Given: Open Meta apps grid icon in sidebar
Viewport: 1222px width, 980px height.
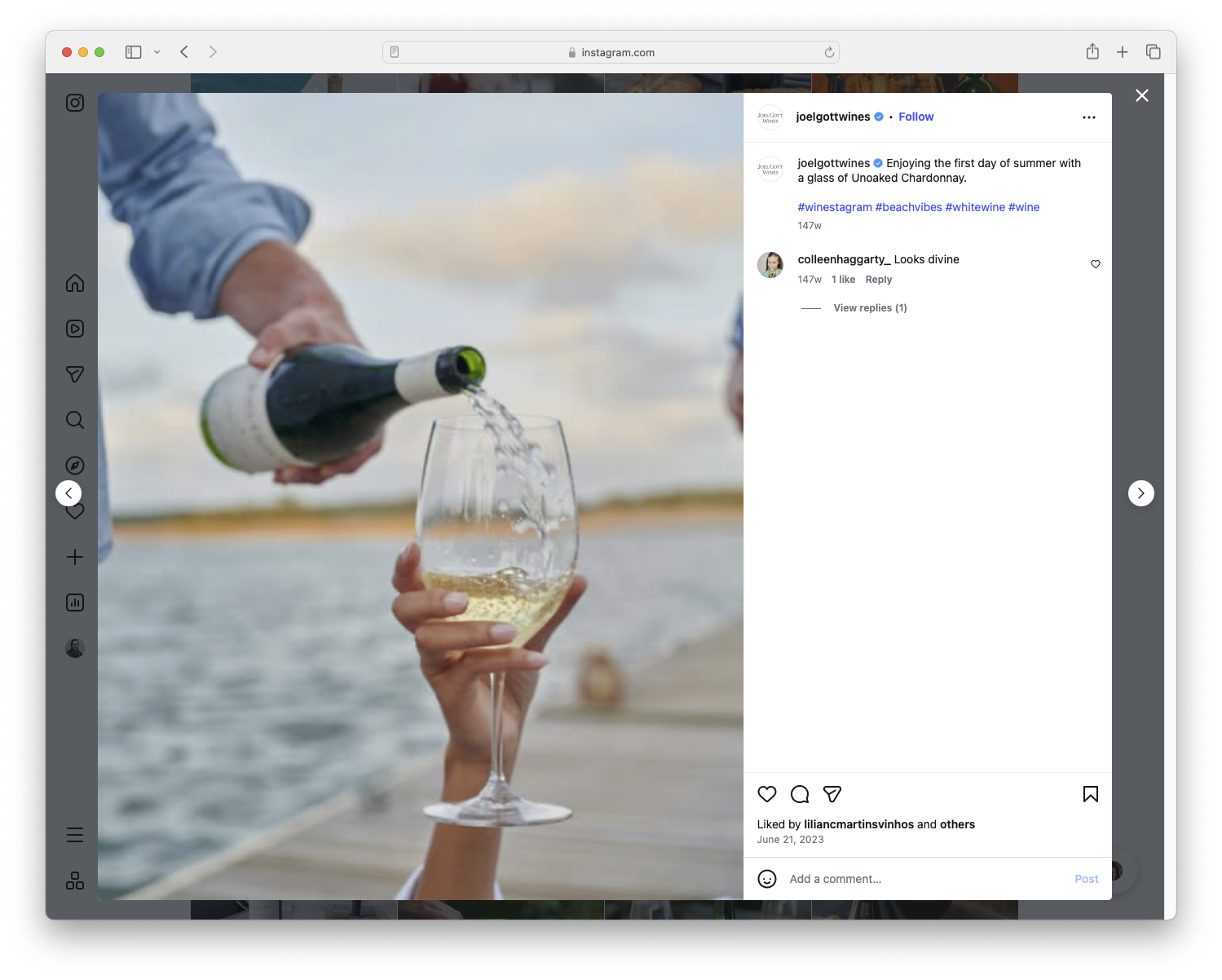Looking at the screenshot, I should click(75, 881).
